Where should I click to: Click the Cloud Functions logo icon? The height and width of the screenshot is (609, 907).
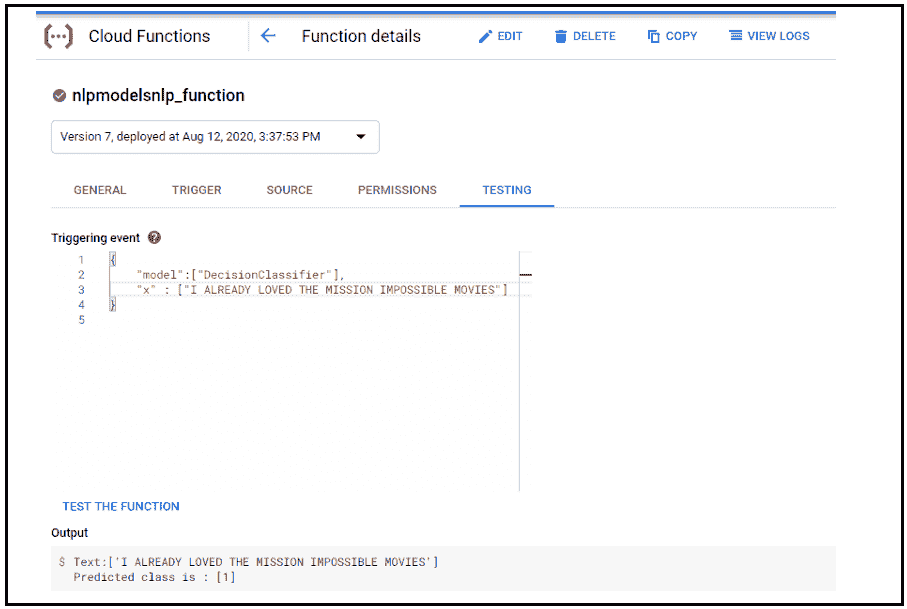(x=58, y=36)
